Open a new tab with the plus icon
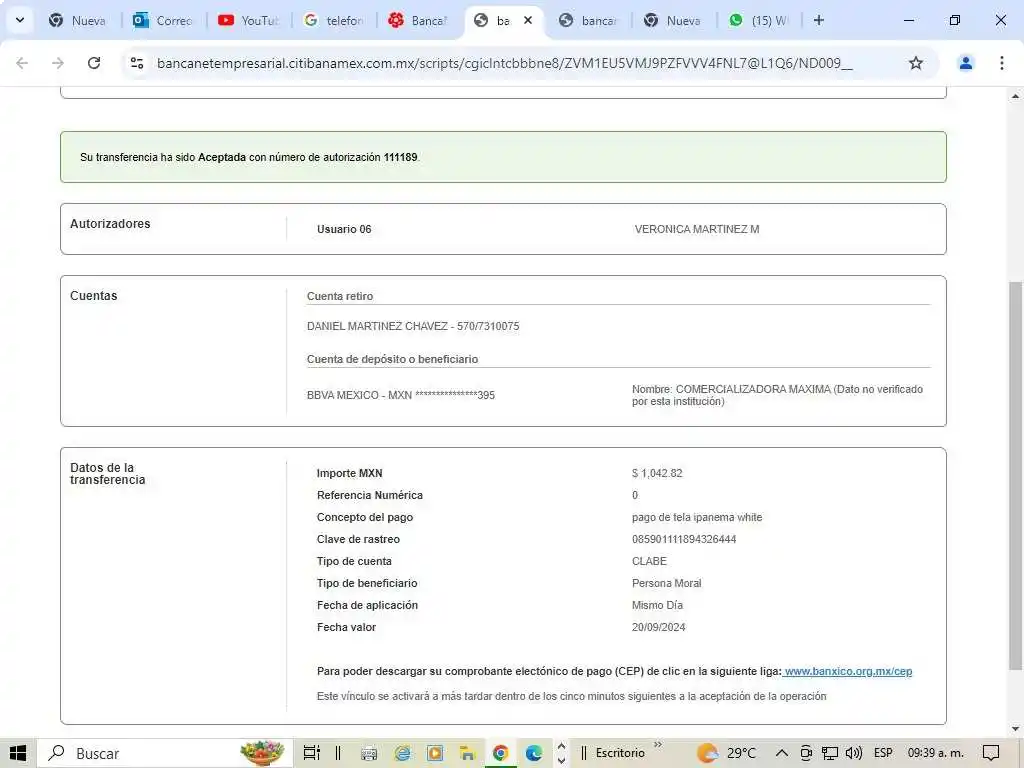 [819, 20]
